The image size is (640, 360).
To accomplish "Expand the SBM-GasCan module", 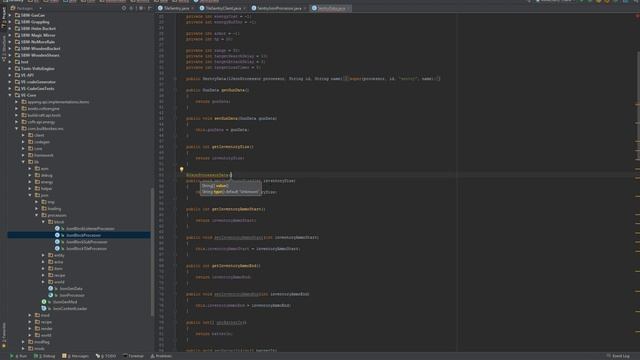I will point(10,15).
